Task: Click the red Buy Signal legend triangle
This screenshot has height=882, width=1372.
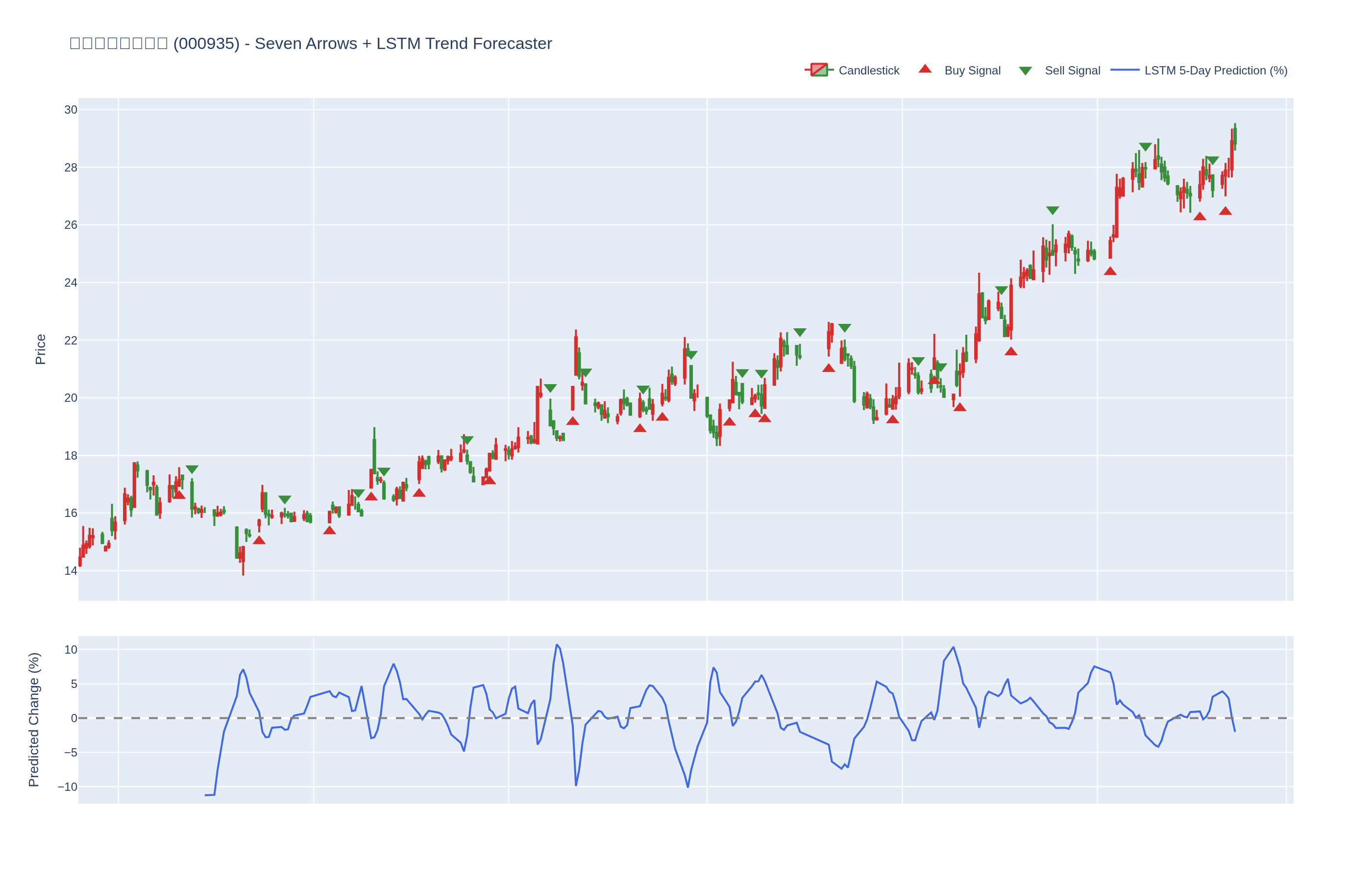Action: tap(925, 69)
